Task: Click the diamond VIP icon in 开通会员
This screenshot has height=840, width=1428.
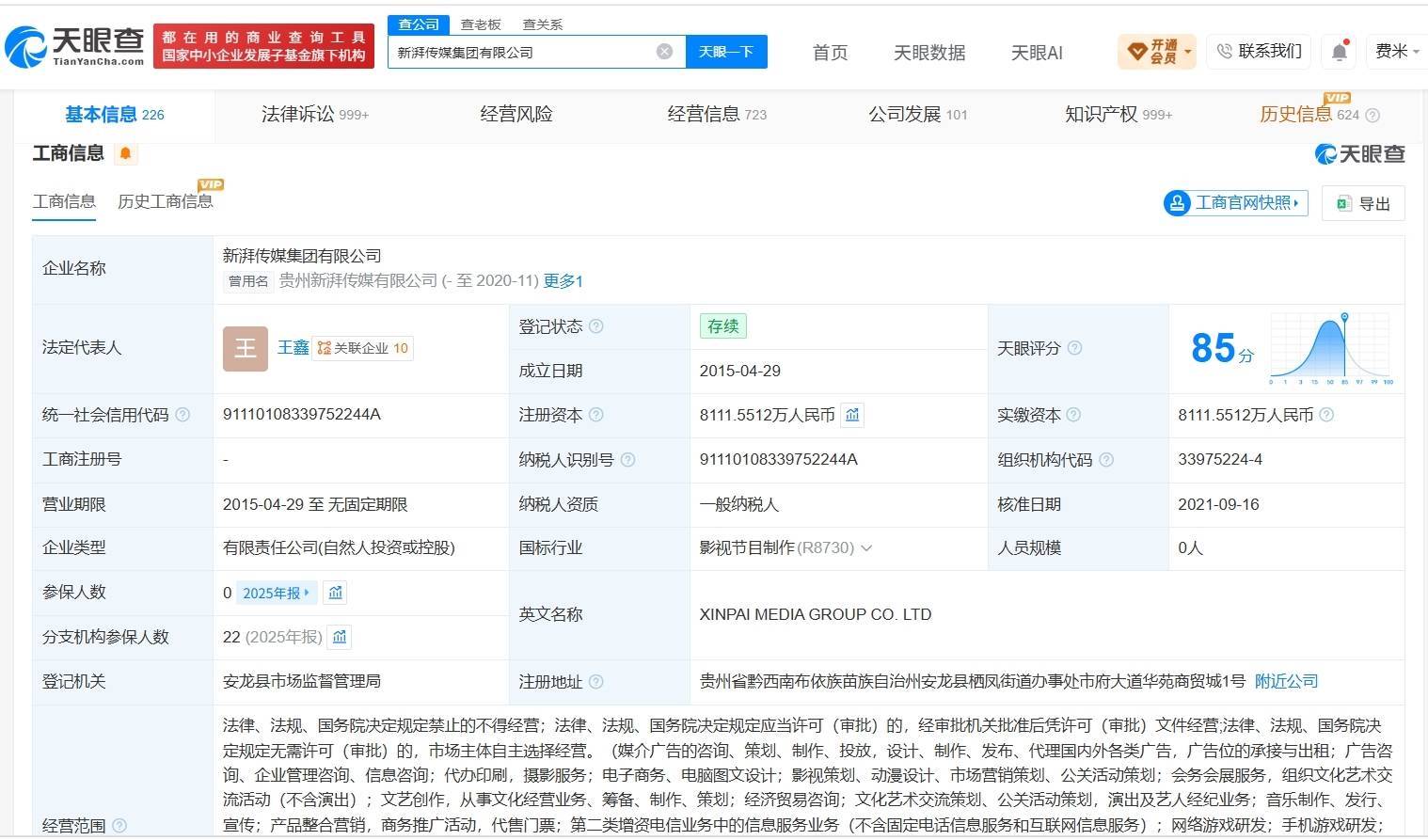Action: [x=1136, y=52]
